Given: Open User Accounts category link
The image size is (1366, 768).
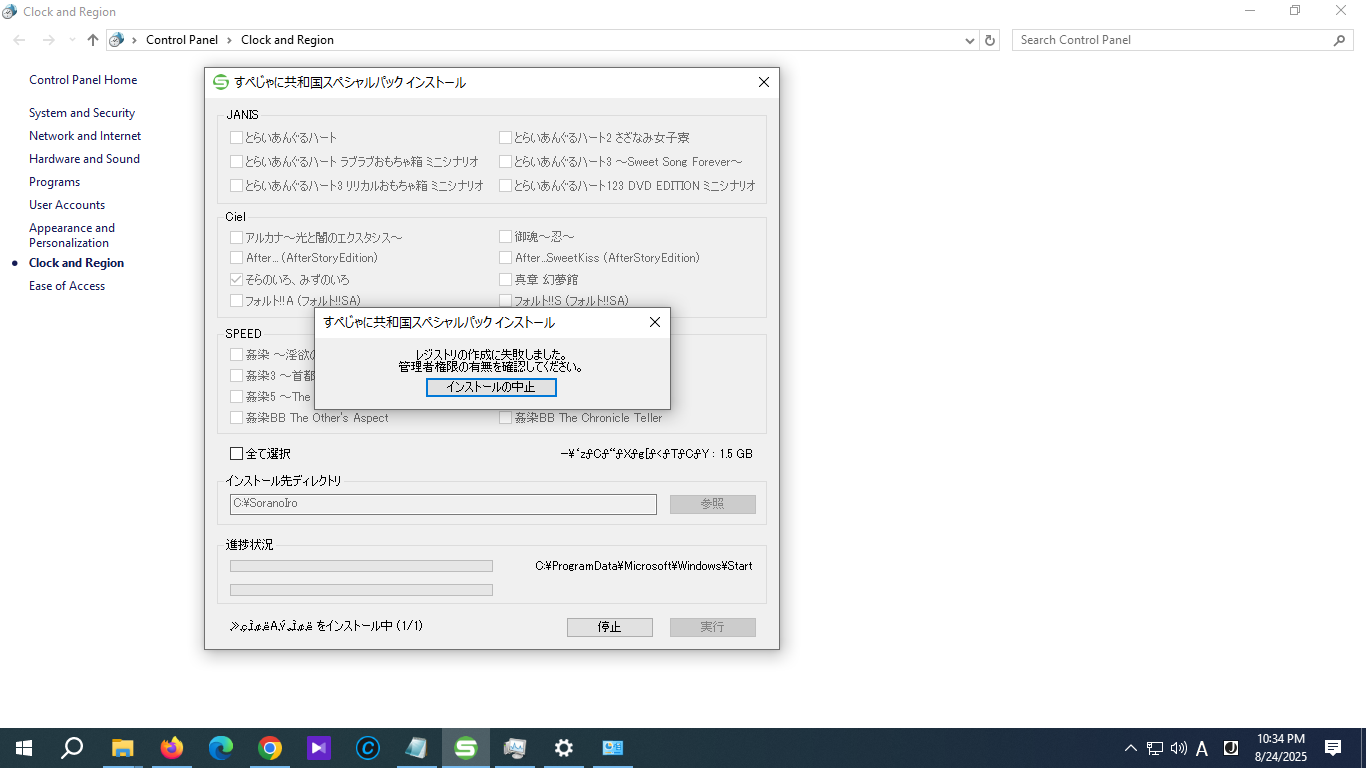Looking at the screenshot, I should tap(67, 205).
